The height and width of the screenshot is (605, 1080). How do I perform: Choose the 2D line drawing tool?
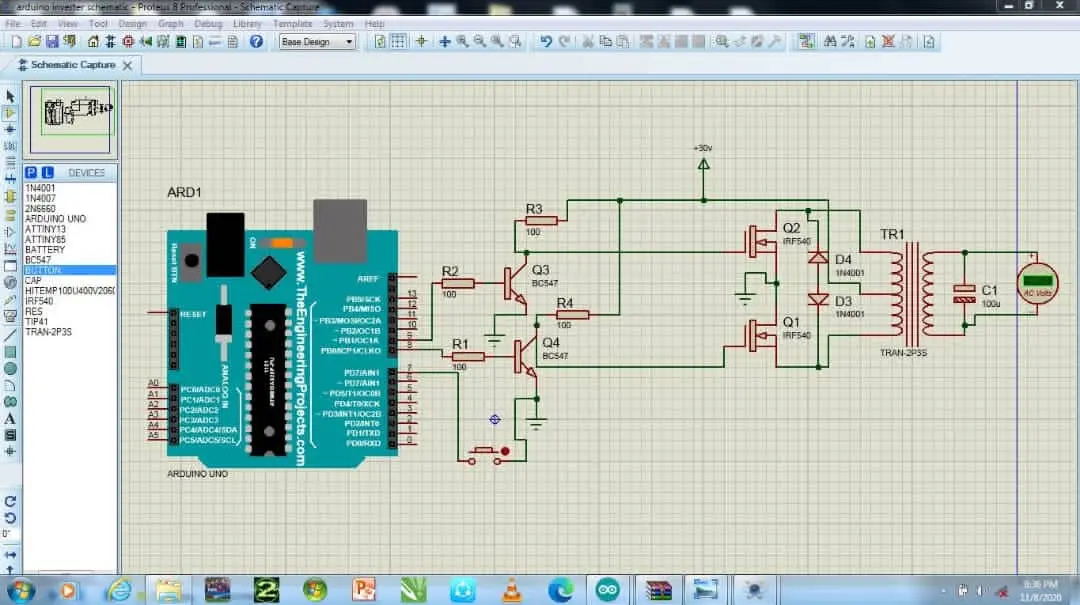pos(10,336)
